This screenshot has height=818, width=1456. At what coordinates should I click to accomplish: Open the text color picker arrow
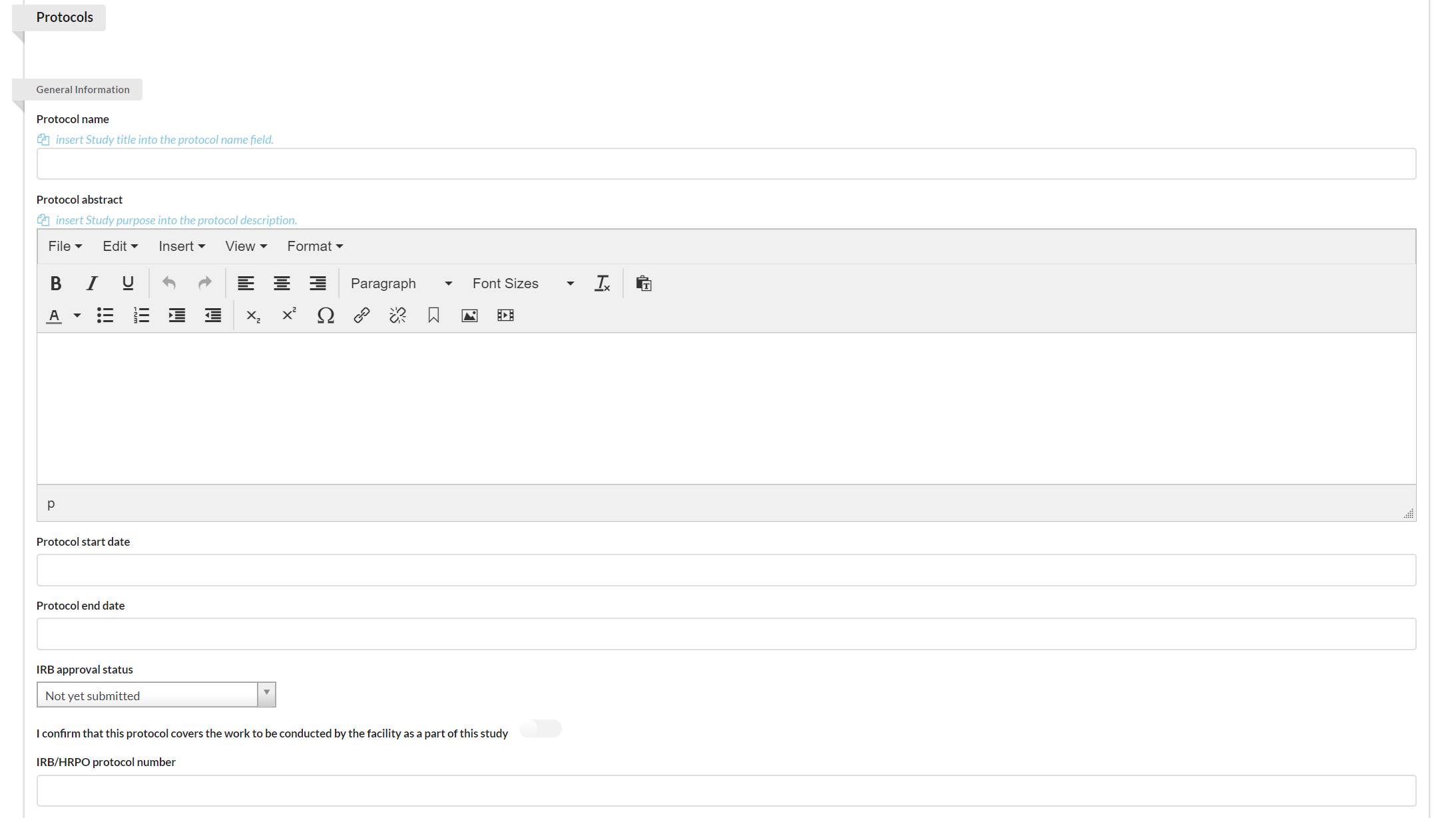[77, 315]
